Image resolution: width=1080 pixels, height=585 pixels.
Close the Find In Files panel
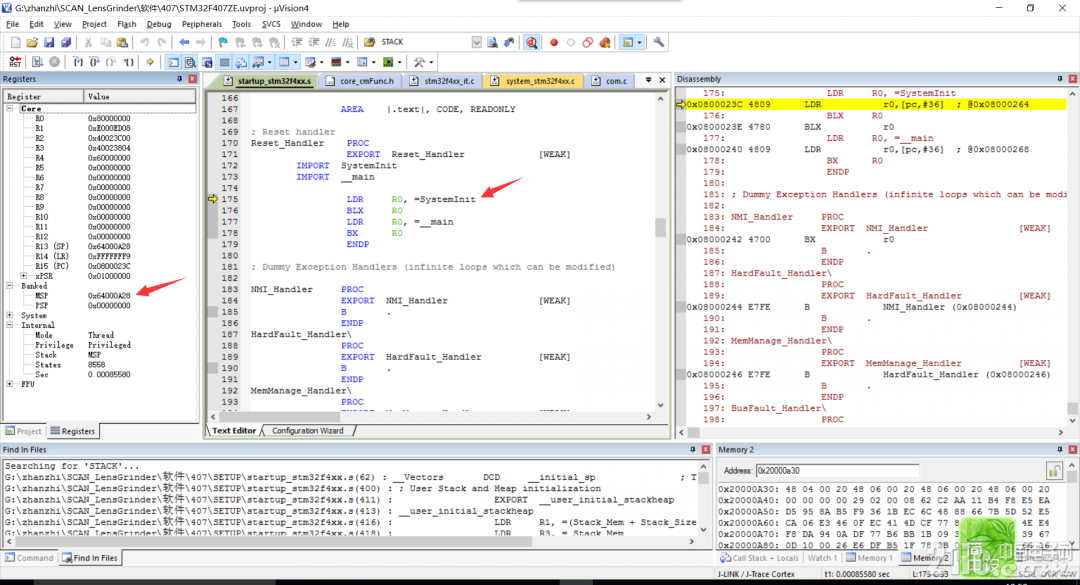click(x=705, y=449)
